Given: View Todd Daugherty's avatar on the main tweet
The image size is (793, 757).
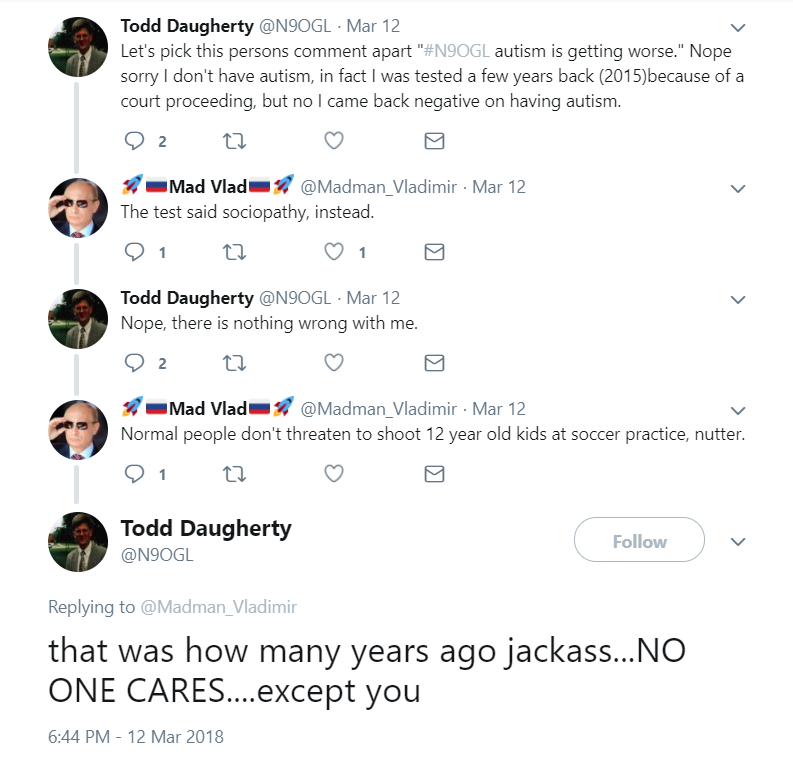Looking at the screenshot, I should click(78, 541).
